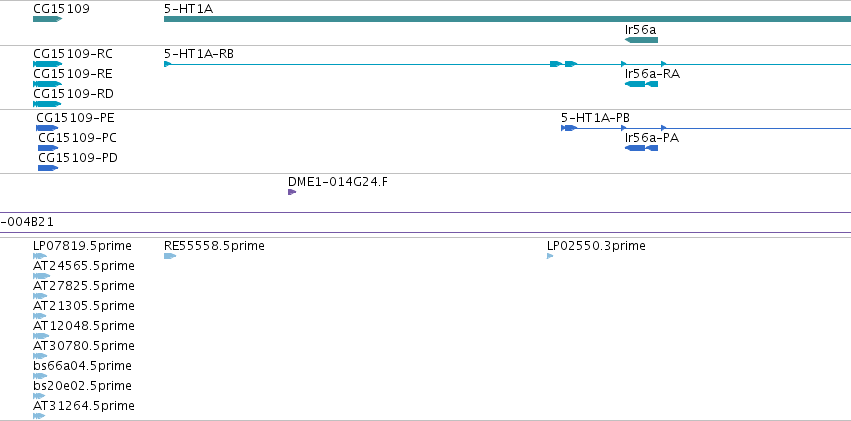Click the DME1-014G24.F label
The image size is (851, 421).
coord(338,182)
